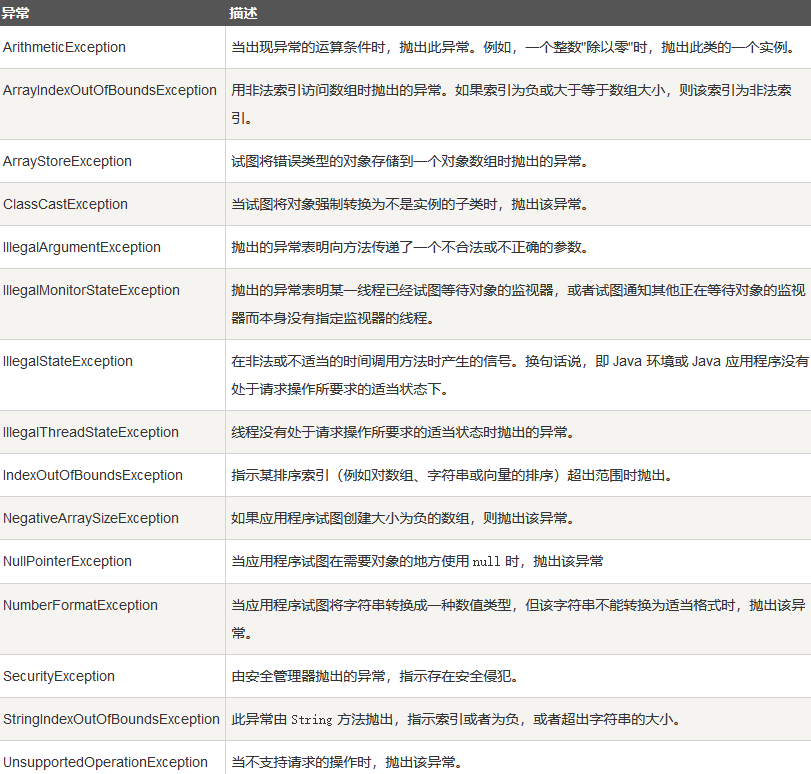Image resolution: width=811 pixels, height=774 pixels.
Task: Click the null keyword in NullPointerException description
Action: 485,562
